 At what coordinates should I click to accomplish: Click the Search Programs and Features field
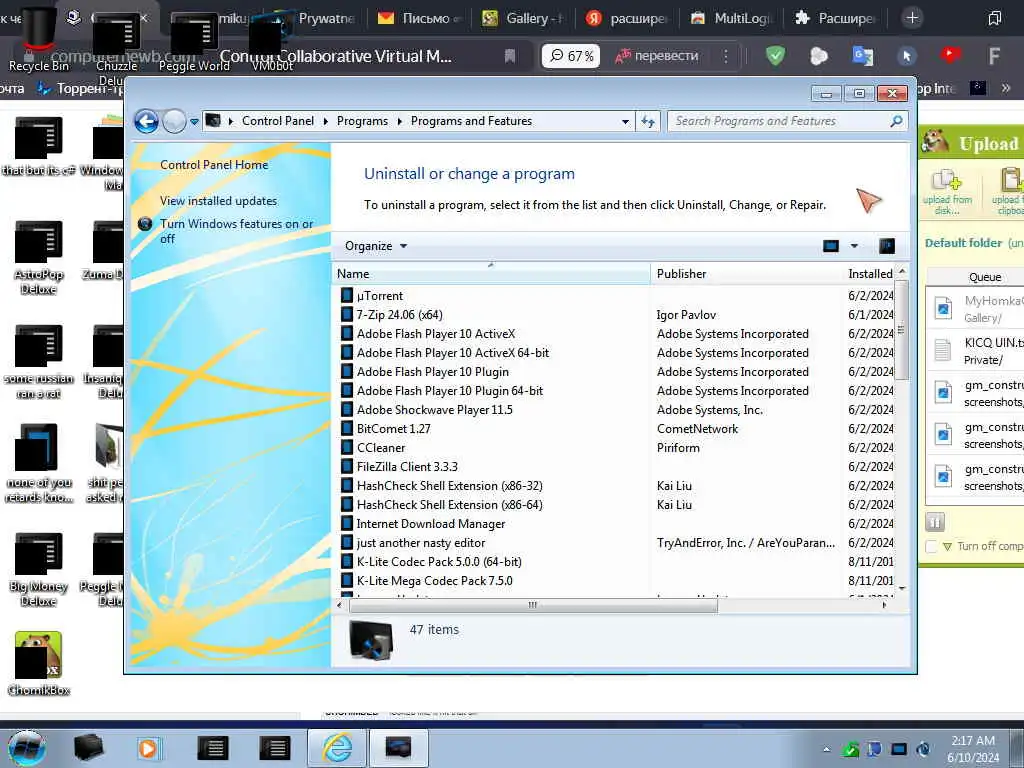pos(788,121)
